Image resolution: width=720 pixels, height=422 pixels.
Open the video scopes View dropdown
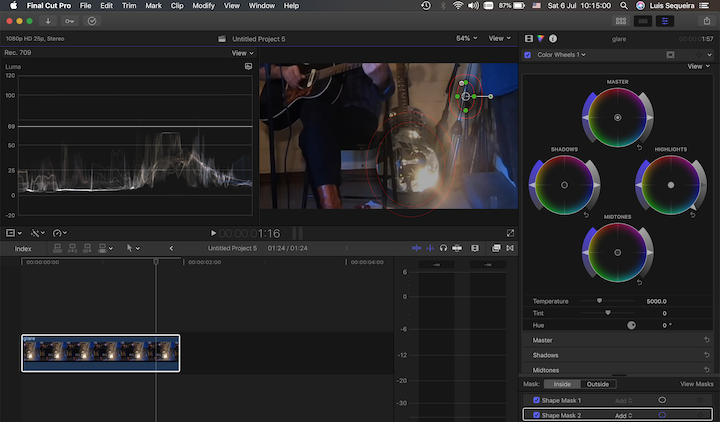tap(242, 53)
